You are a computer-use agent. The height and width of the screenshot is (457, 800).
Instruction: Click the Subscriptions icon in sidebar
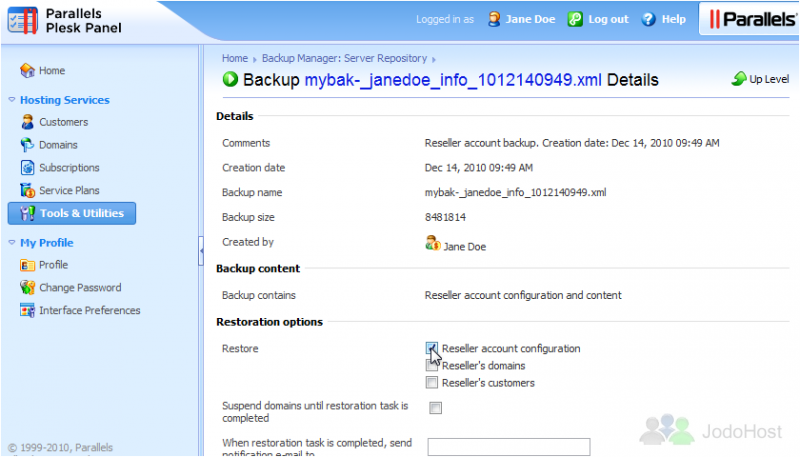click(x=28, y=167)
